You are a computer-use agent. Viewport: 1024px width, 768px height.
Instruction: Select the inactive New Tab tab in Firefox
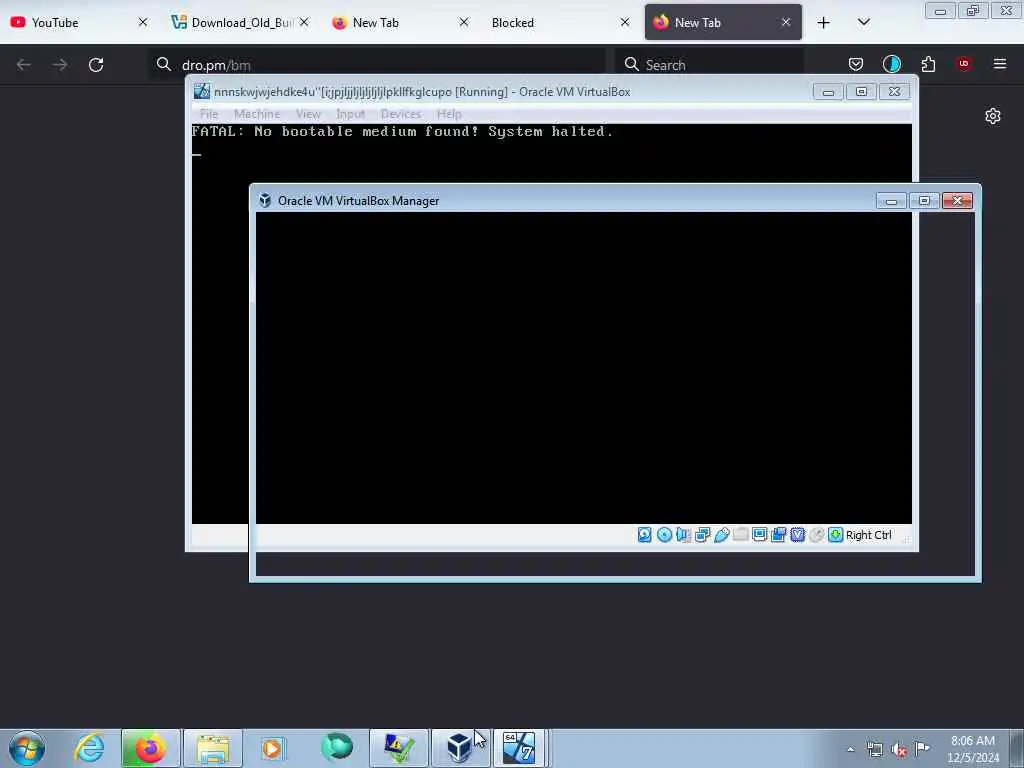pyautogui.click(x=400, y=22)
